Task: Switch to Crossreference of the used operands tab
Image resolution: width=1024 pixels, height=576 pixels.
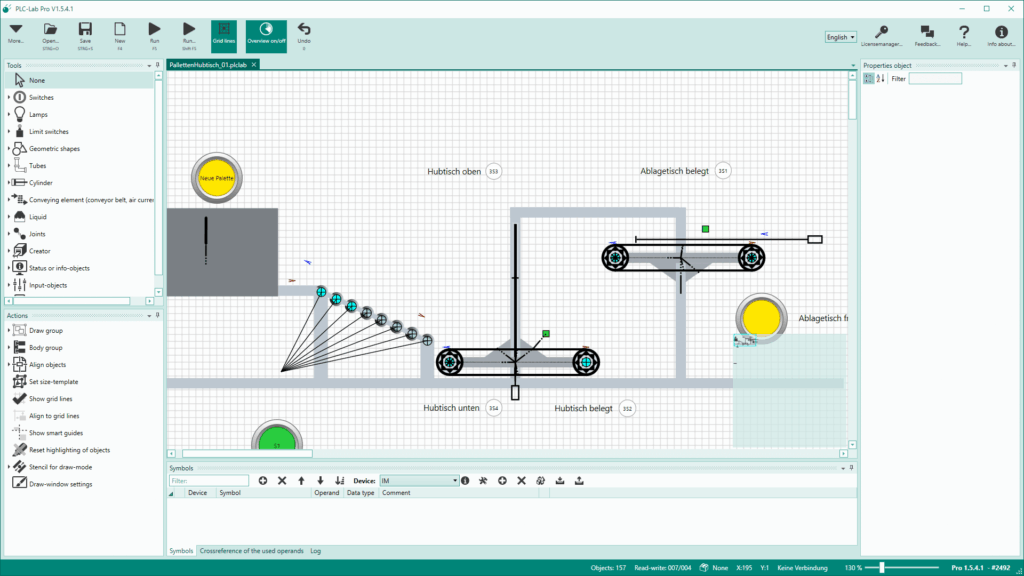Action: click(251, 551)
